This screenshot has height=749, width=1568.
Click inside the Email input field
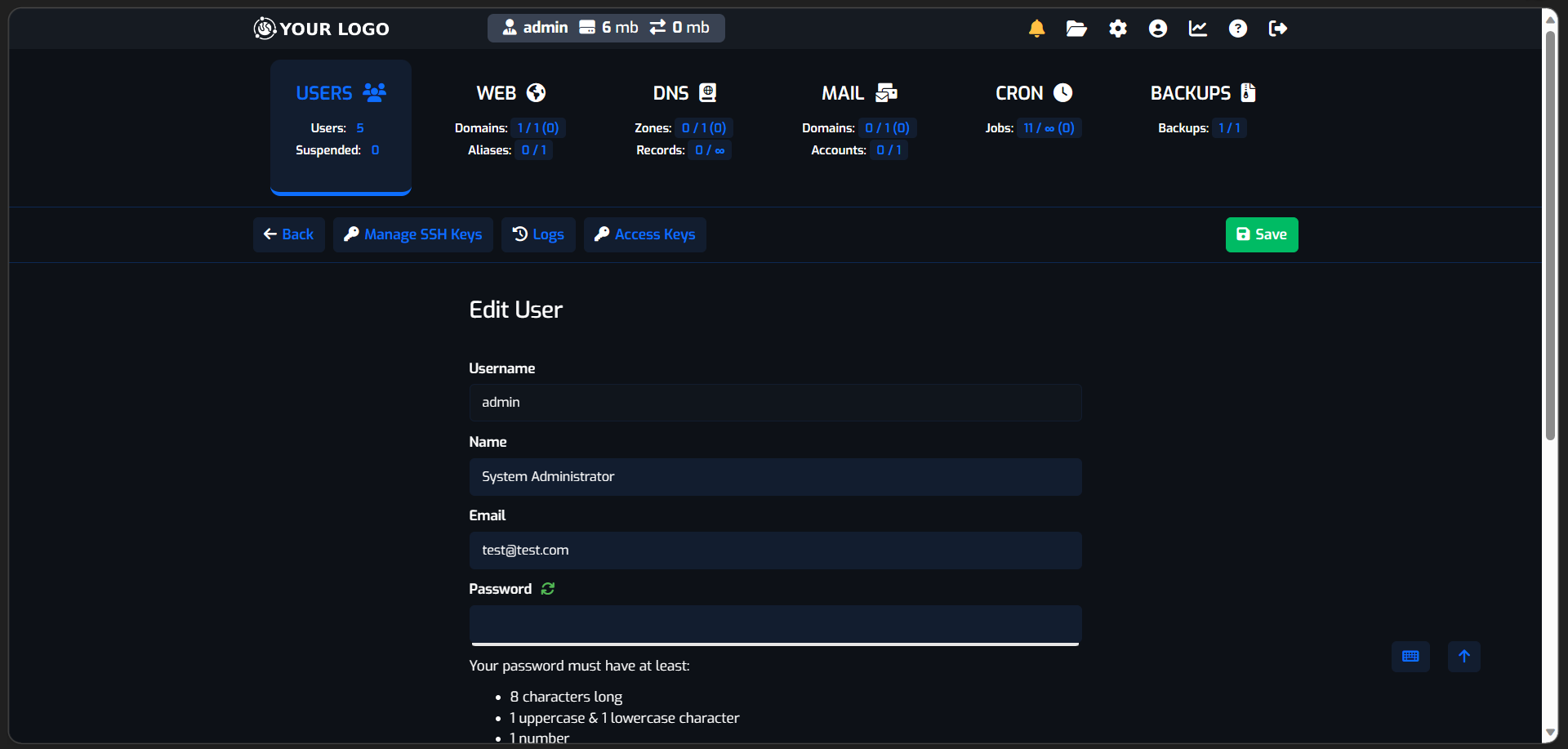(x=774, y=550)
